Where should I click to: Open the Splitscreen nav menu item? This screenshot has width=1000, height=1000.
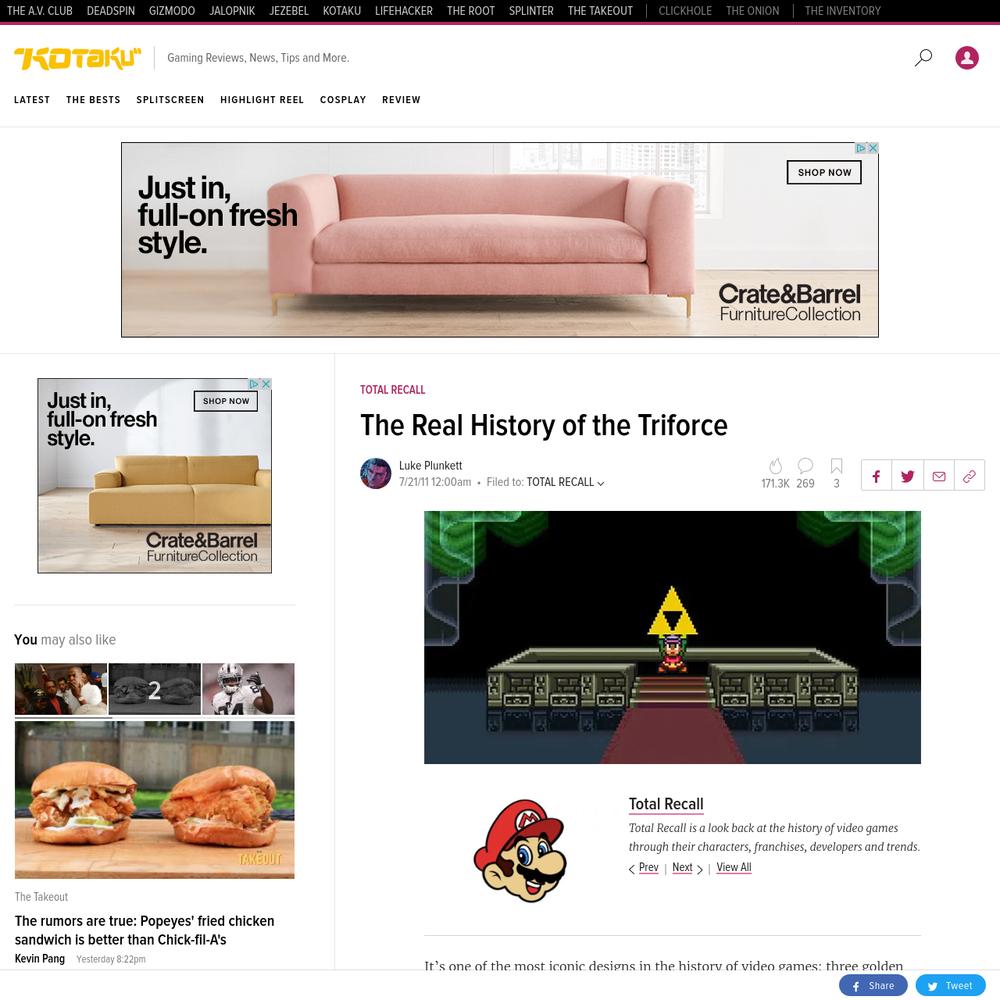170,99
